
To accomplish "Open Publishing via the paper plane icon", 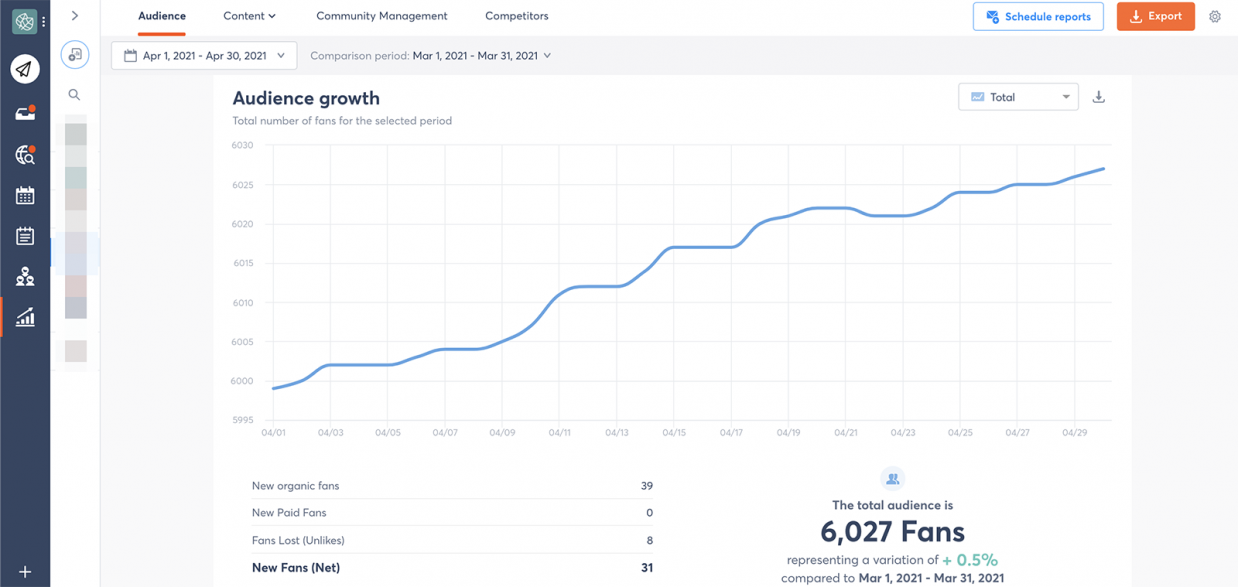I will [25, 68].
